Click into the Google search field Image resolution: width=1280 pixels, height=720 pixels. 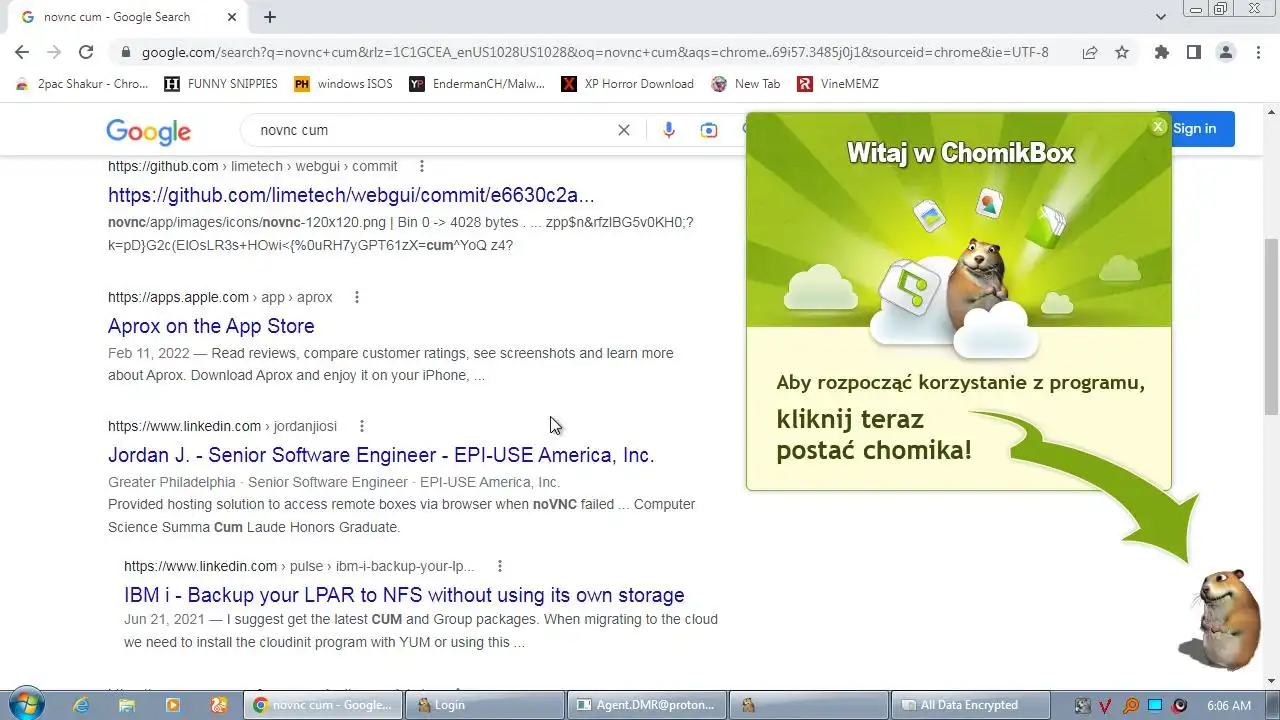[430, 130]
